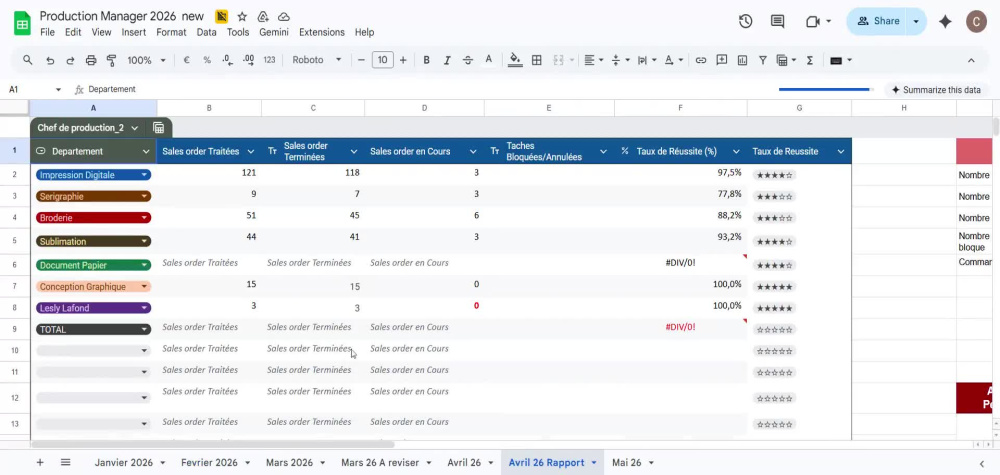Expand the Share options arrow

click(x=916, y=21)
